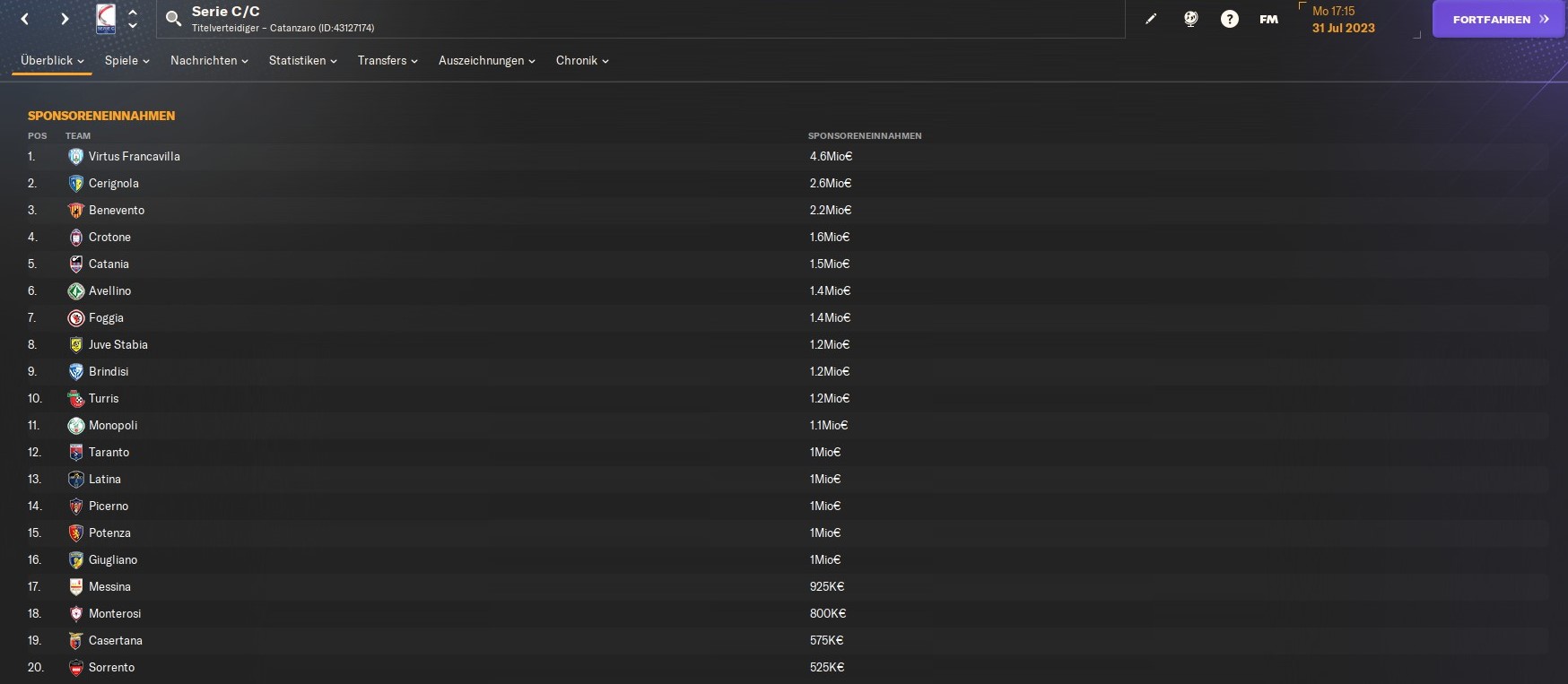Screen dimensions: 1568x684
Task: Click the Casertana club badge
Action: [76, 640]
